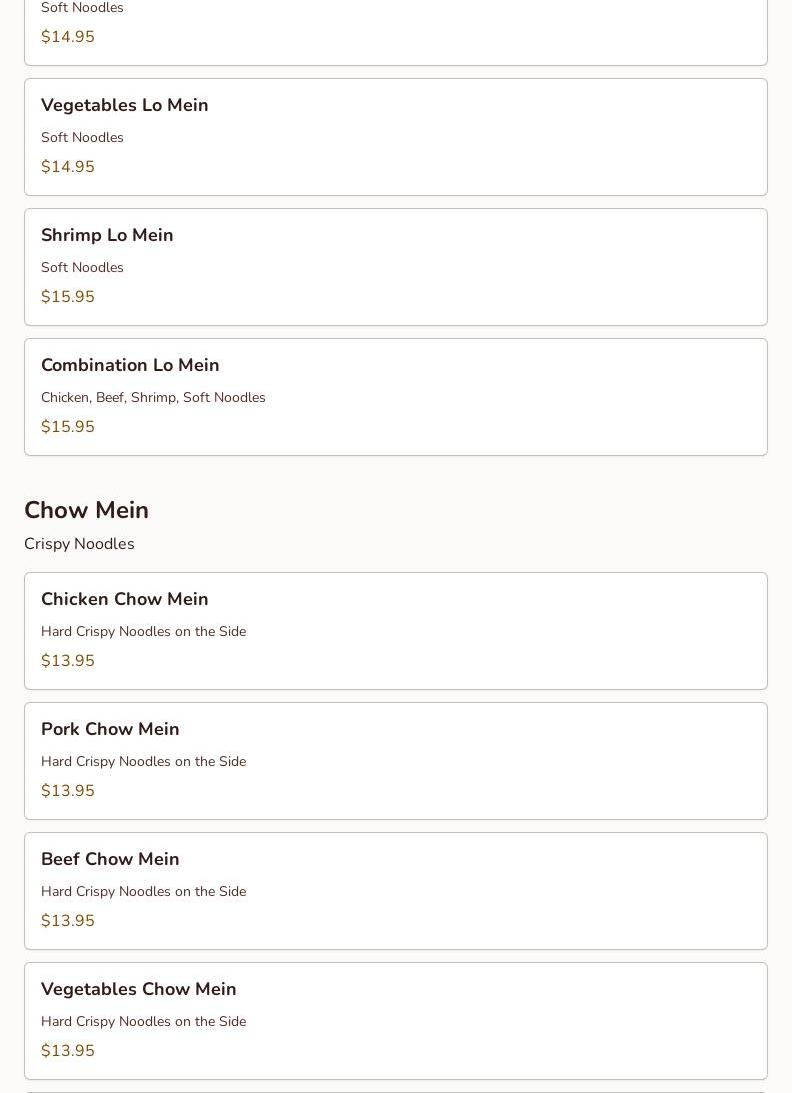Click the Chicken Chow Mein $13.95 price
The height and width of the screenshot is (1093, 792).
pos(68,661)
